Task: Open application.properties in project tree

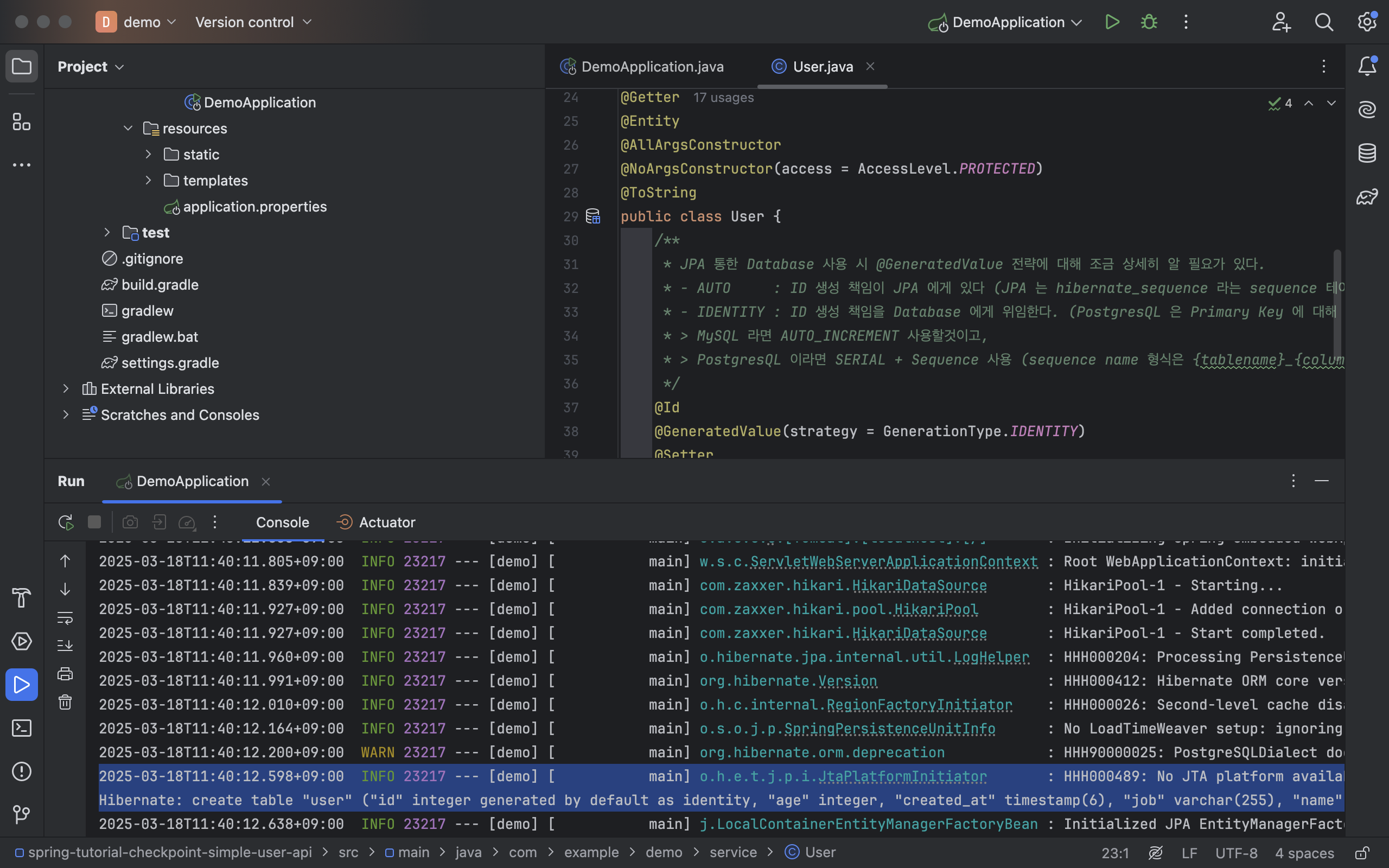Action: click(254, 207)
